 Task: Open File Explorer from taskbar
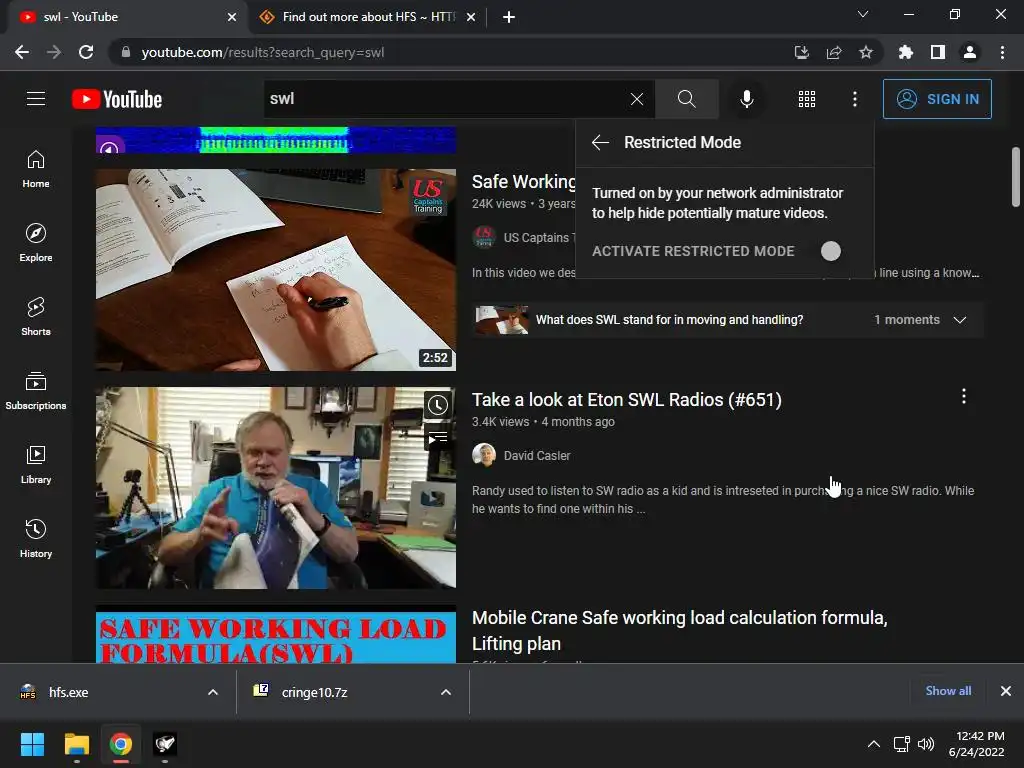[x=76, y=744]
